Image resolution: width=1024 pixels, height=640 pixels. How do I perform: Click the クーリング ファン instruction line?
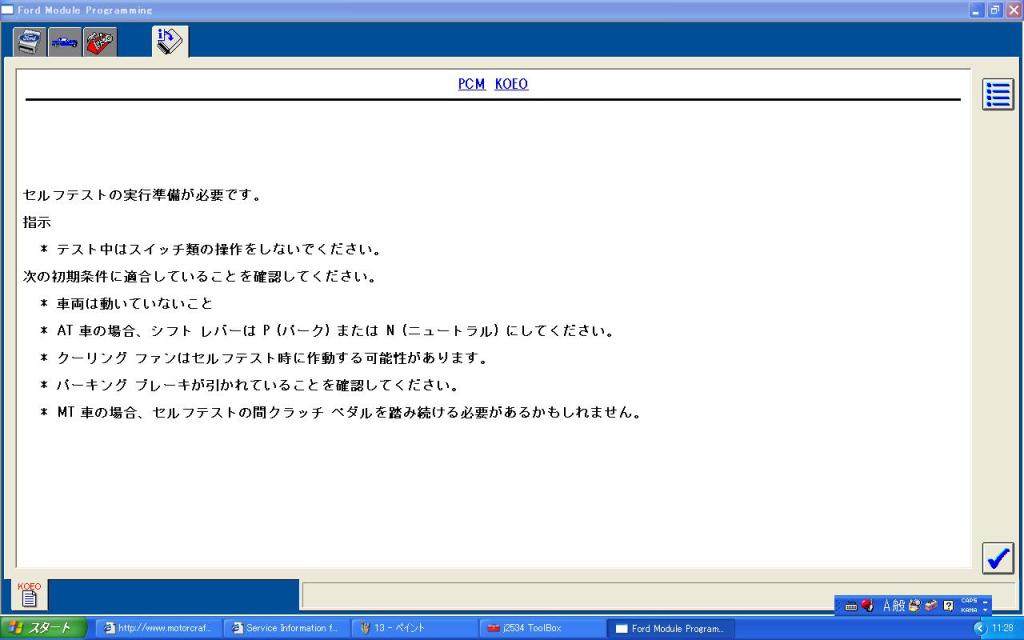tap(272, 358)
